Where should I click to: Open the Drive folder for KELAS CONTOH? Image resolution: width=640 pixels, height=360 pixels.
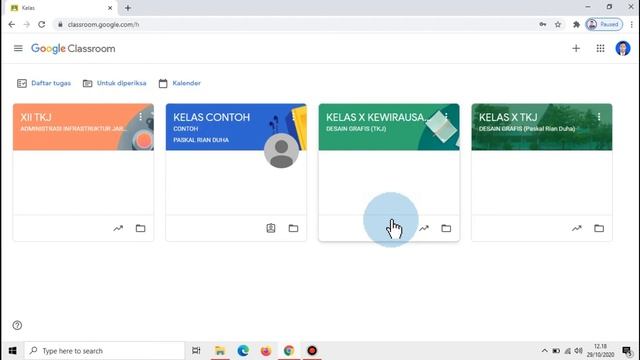click(x=293, y=228)
